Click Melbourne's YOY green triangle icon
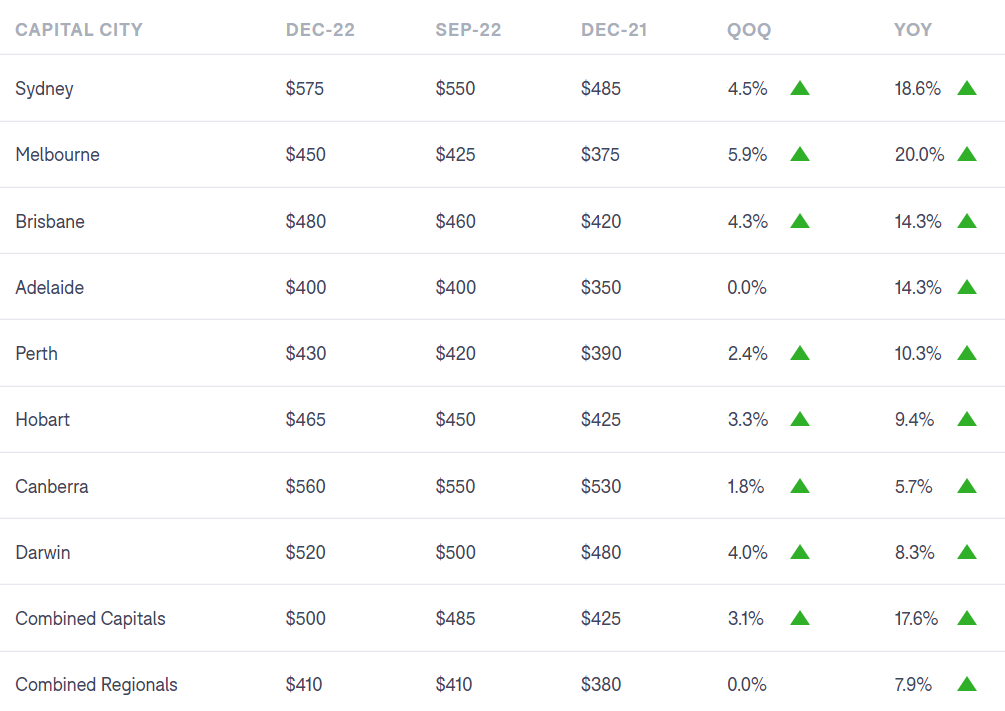The width and height of the screenshot is (1005, 711). pos(966,154)
